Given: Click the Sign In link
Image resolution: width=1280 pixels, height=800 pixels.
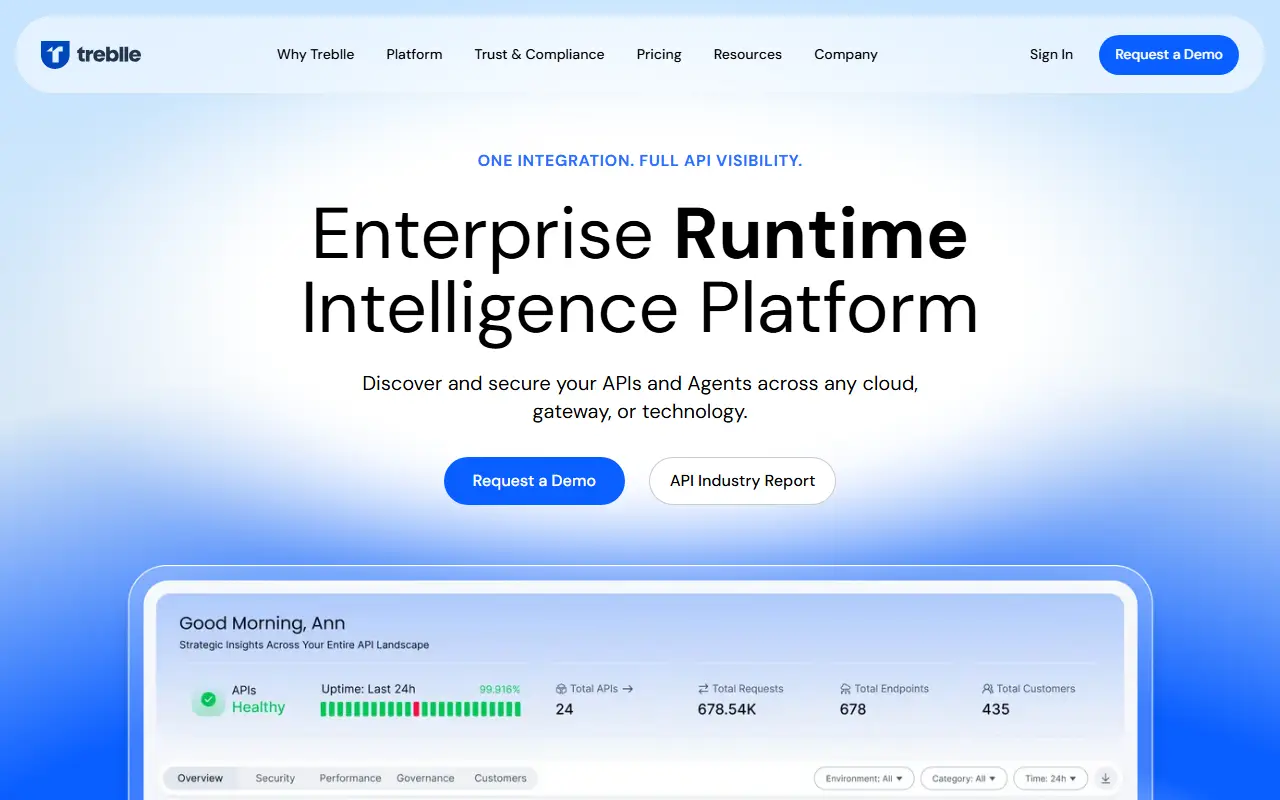Looking at the screenshot, I should [x=1051, y=54].
